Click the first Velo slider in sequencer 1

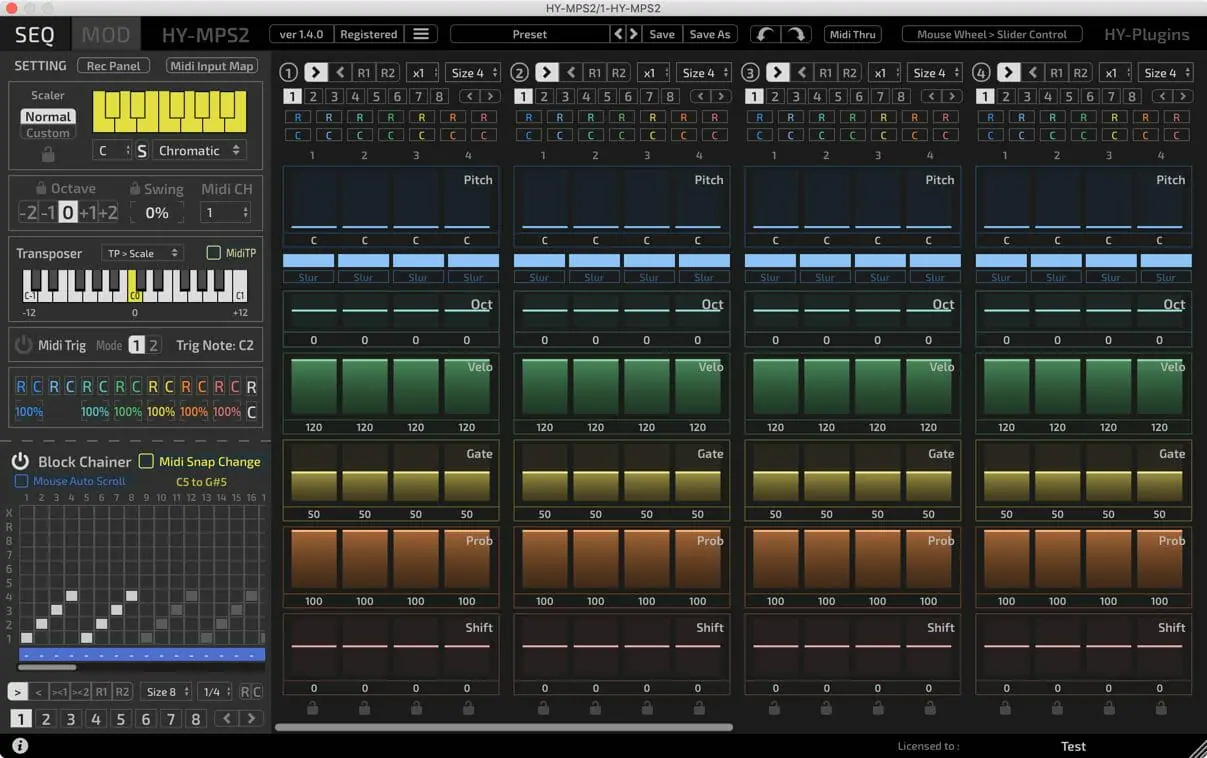point(314,386)
